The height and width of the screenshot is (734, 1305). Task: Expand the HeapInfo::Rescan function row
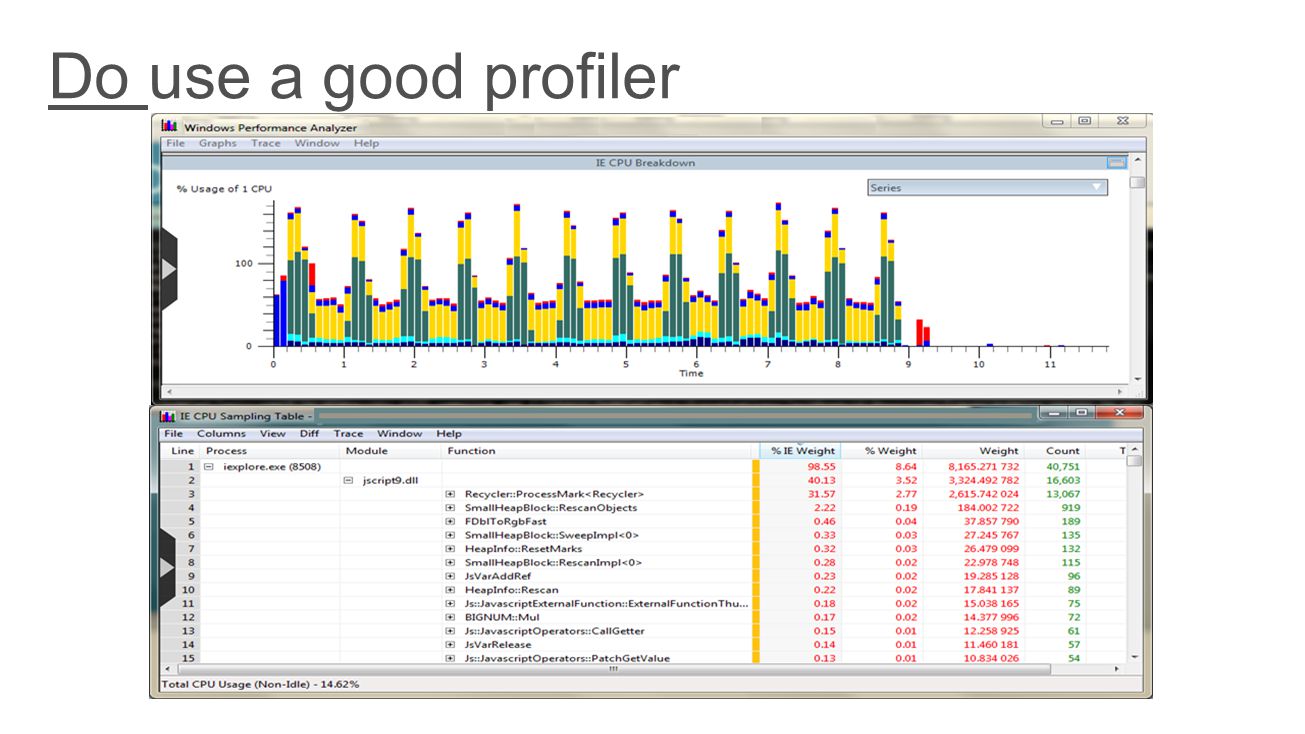[x=451, y=590]
